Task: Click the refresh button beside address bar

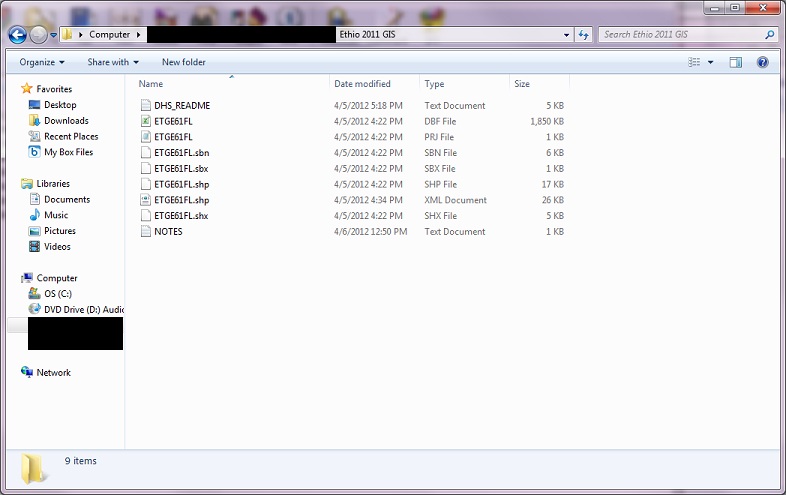Action: 584,35
